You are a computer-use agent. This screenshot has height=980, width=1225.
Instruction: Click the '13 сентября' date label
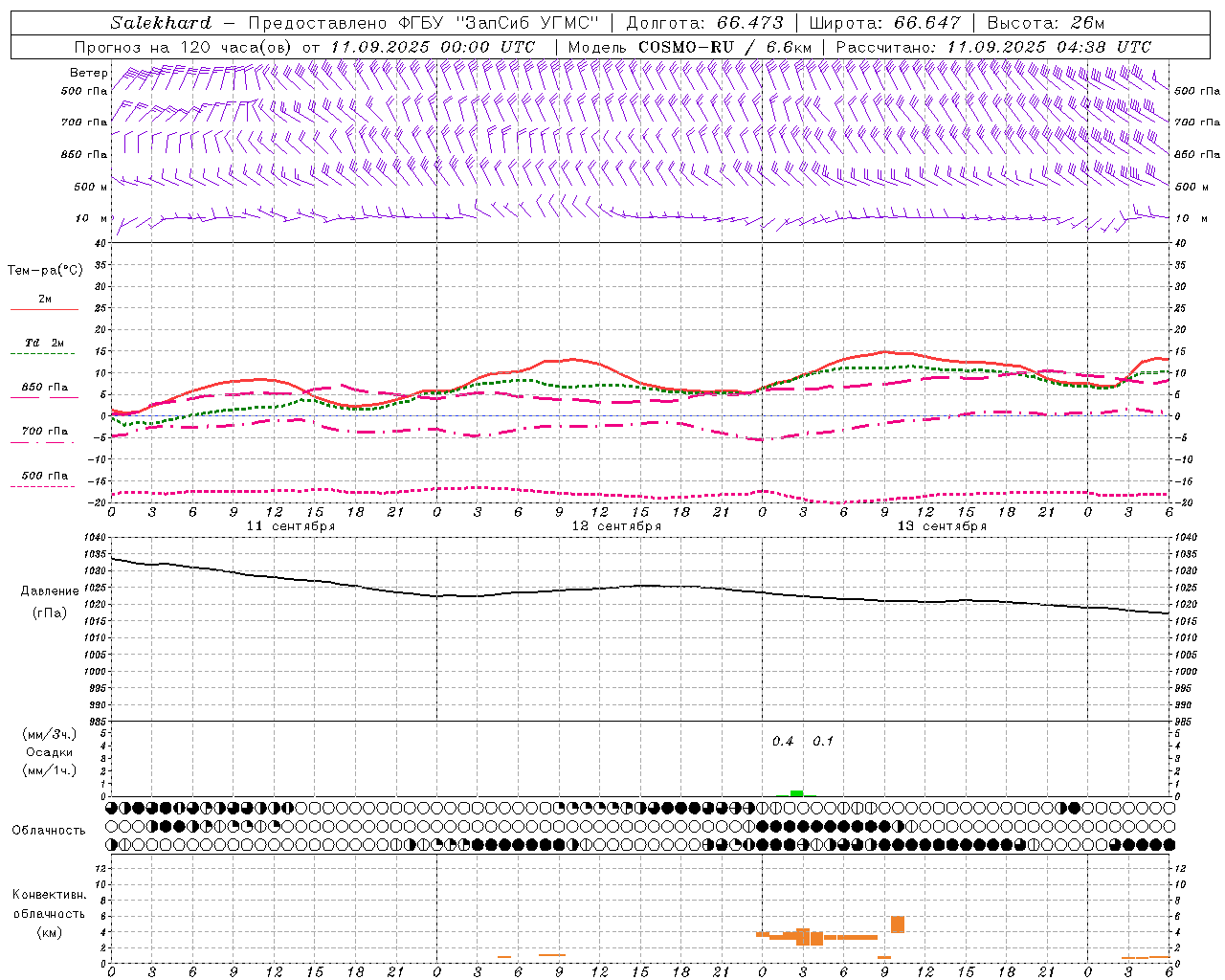[942, 526]
